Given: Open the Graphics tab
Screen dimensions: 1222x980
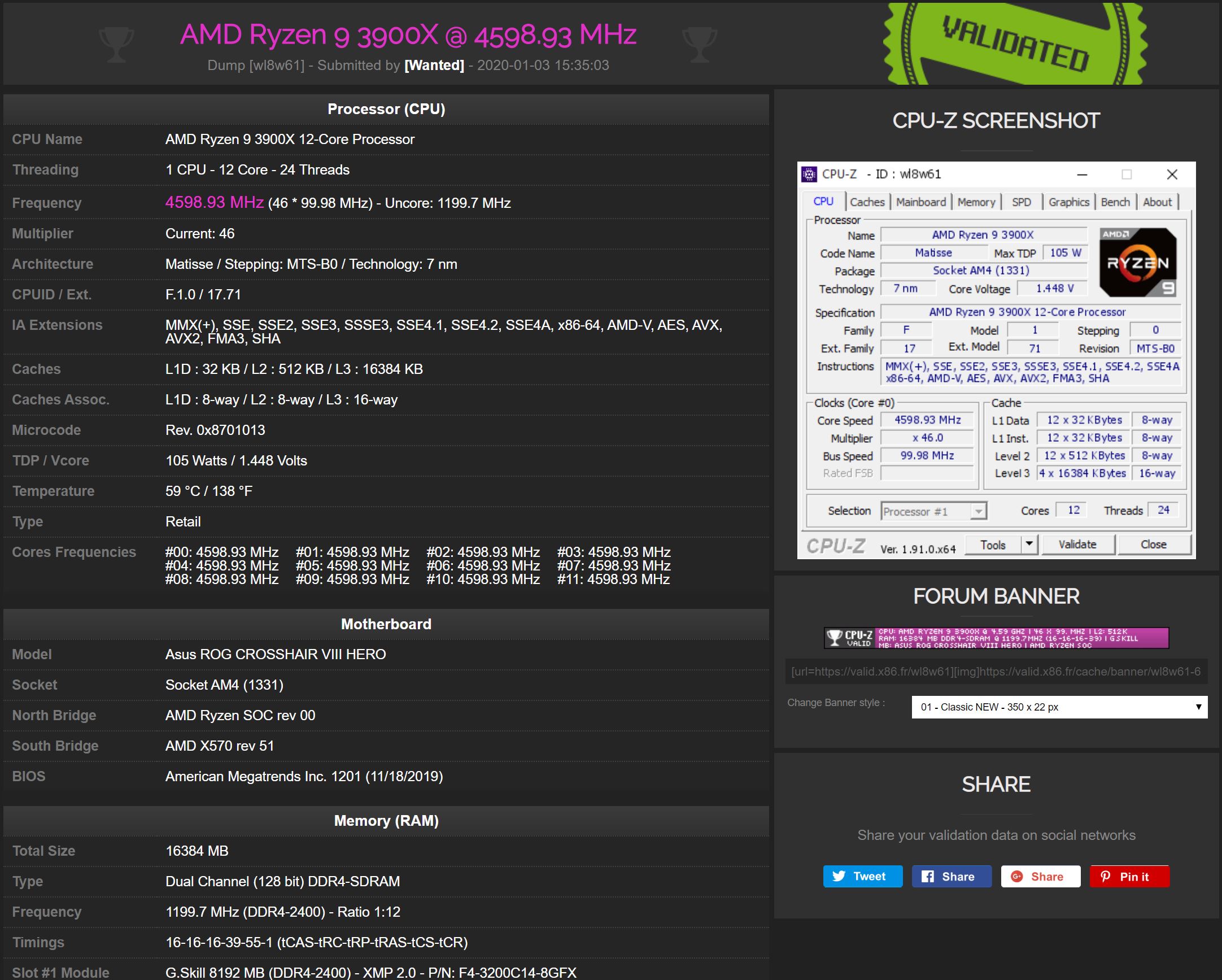Looking at the screenshot, I should 1068,202.
